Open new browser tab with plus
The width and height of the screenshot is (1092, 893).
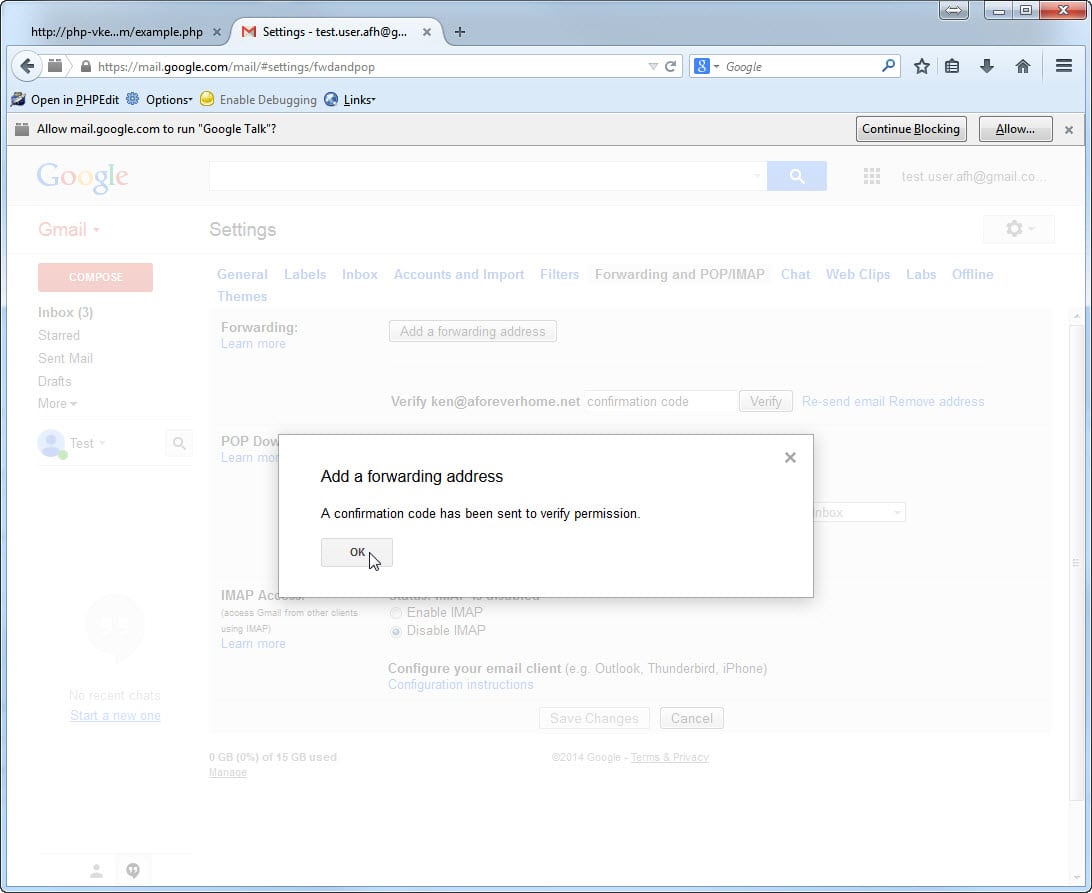pos(460,31)
